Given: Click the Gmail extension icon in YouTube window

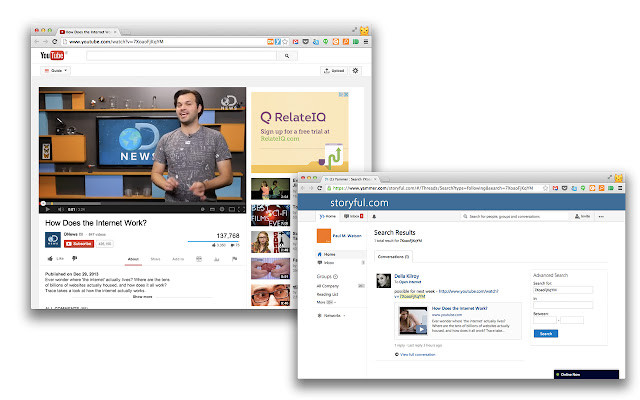Looking at the screenshot, I should tap(295, 42).
